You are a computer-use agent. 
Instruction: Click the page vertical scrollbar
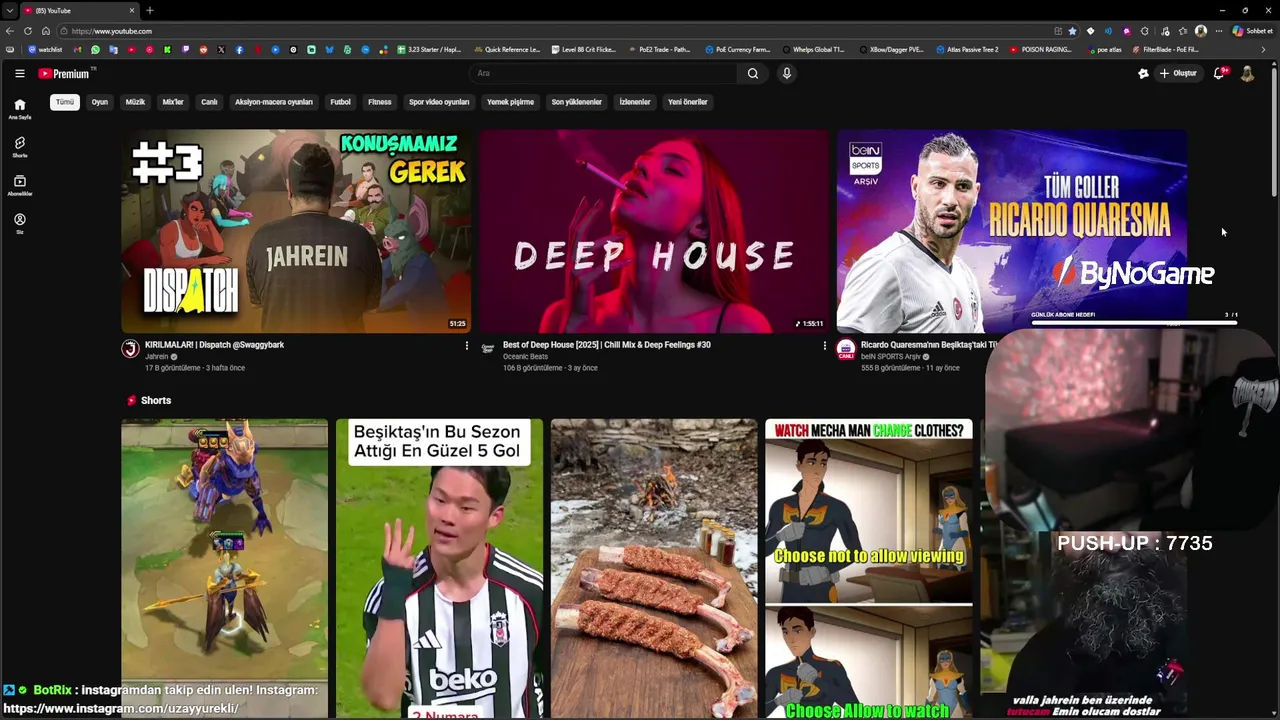pyautogui.click(x=1274, y=130)
